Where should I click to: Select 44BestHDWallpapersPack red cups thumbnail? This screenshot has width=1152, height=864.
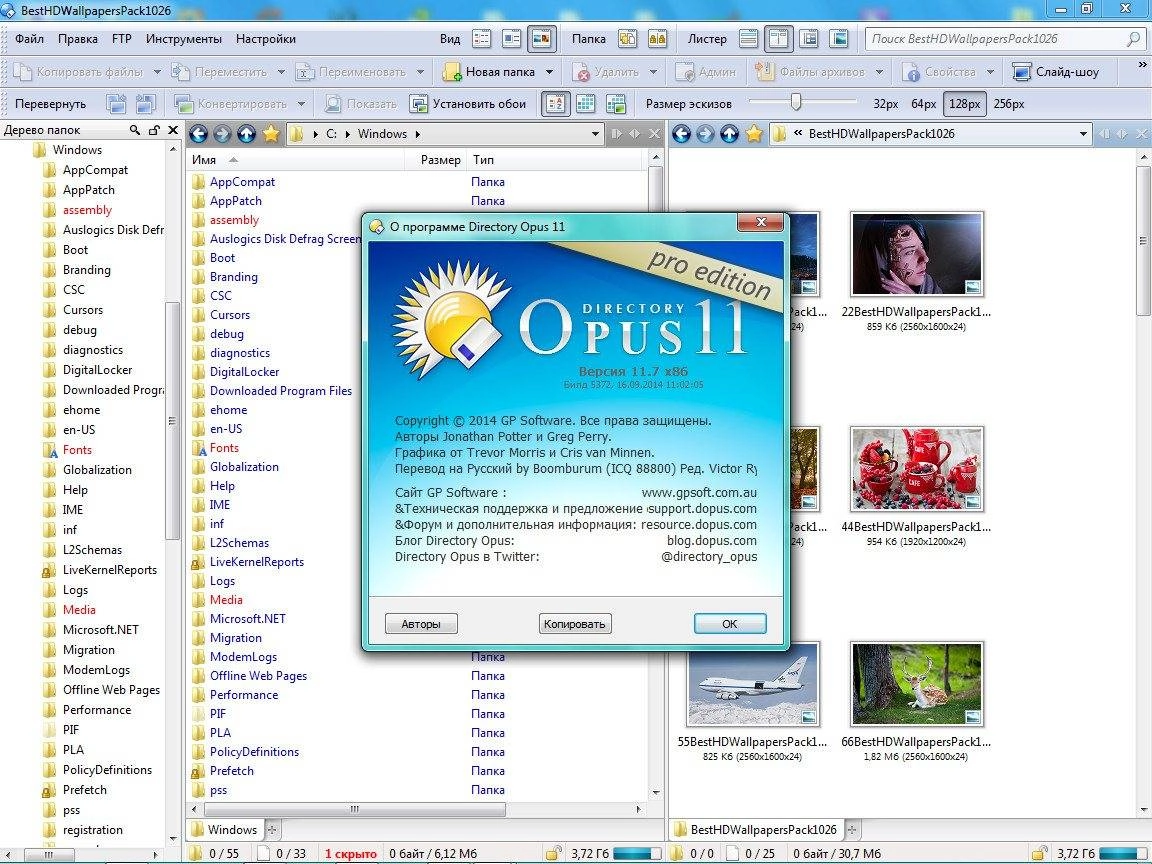tap(916, 469)
